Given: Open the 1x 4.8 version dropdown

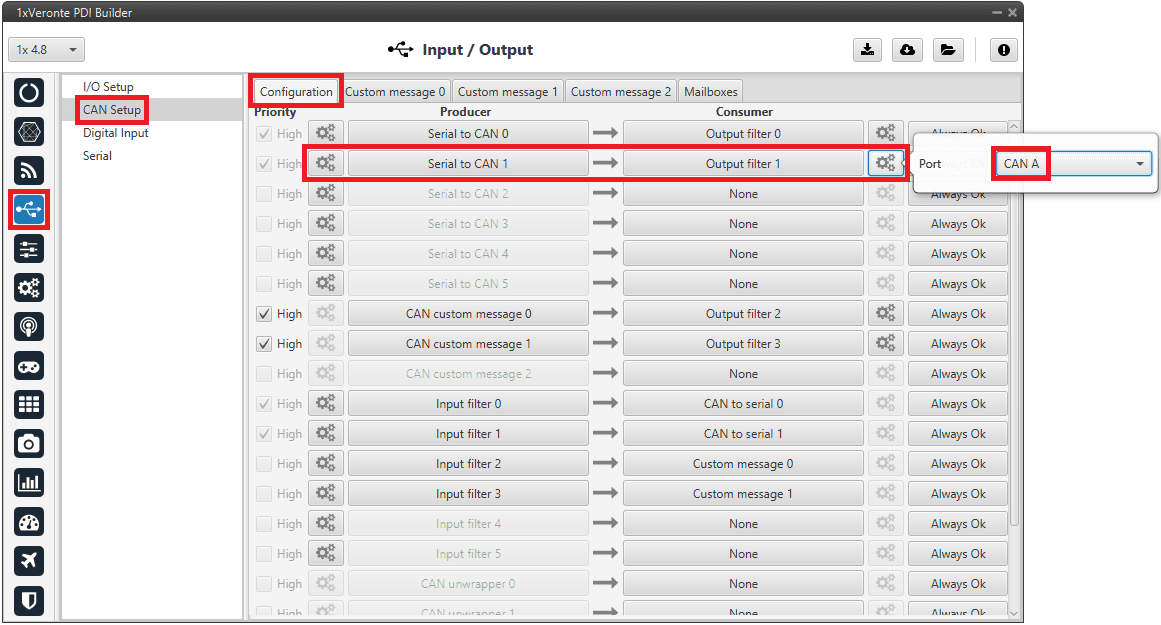Looking at the screenshot, I should click(46, 50).
